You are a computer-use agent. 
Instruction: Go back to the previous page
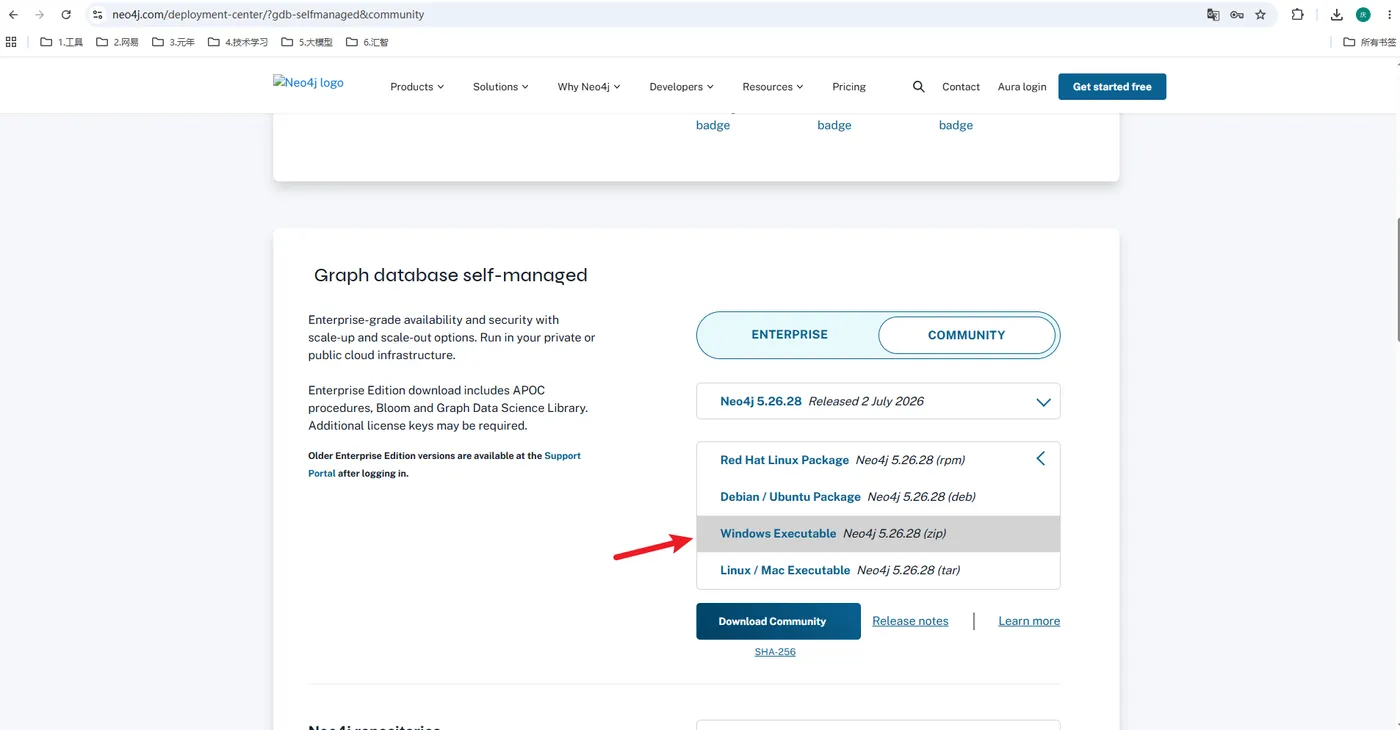[13, 15]
